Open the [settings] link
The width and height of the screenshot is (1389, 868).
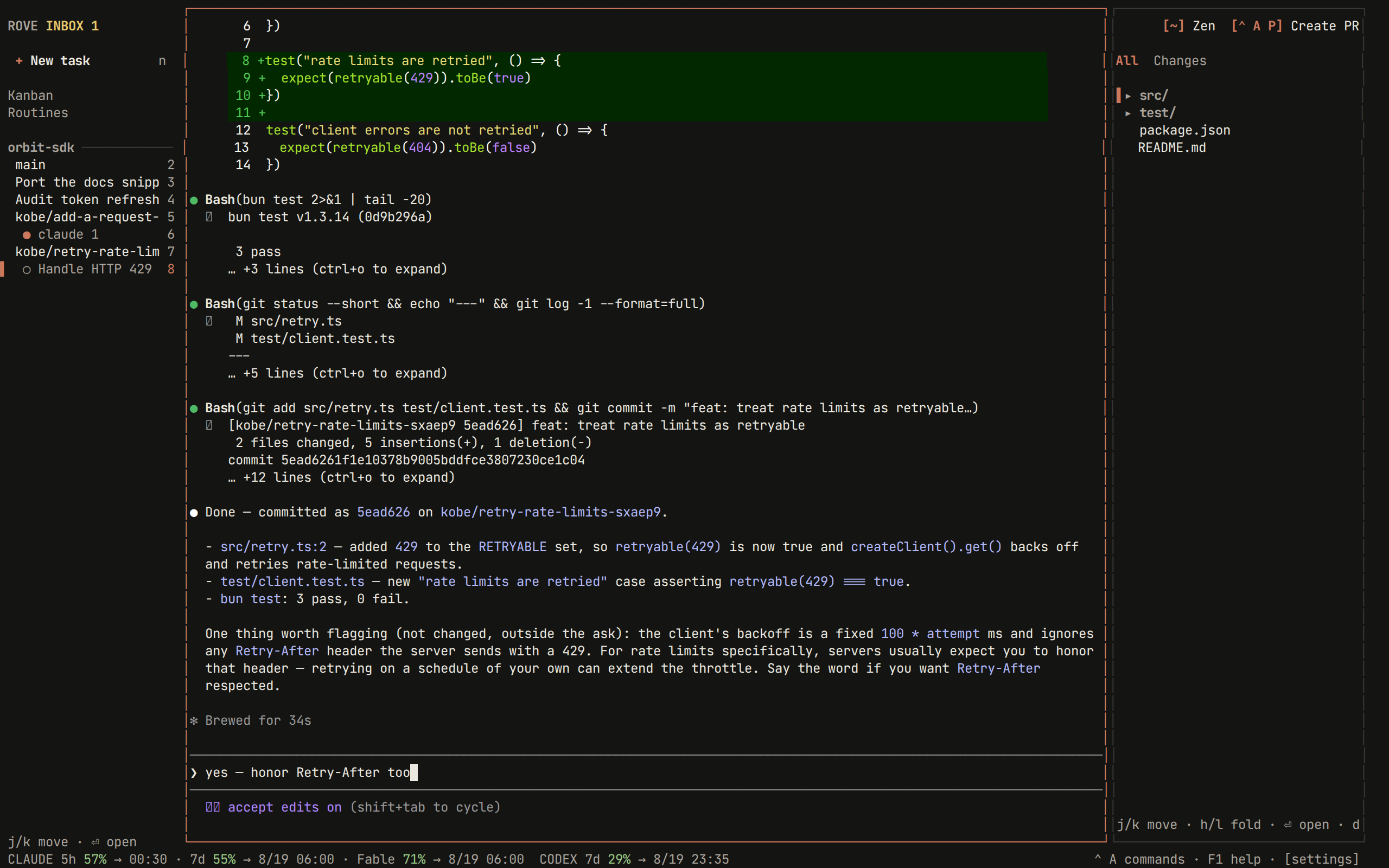tap(1322, 859)
